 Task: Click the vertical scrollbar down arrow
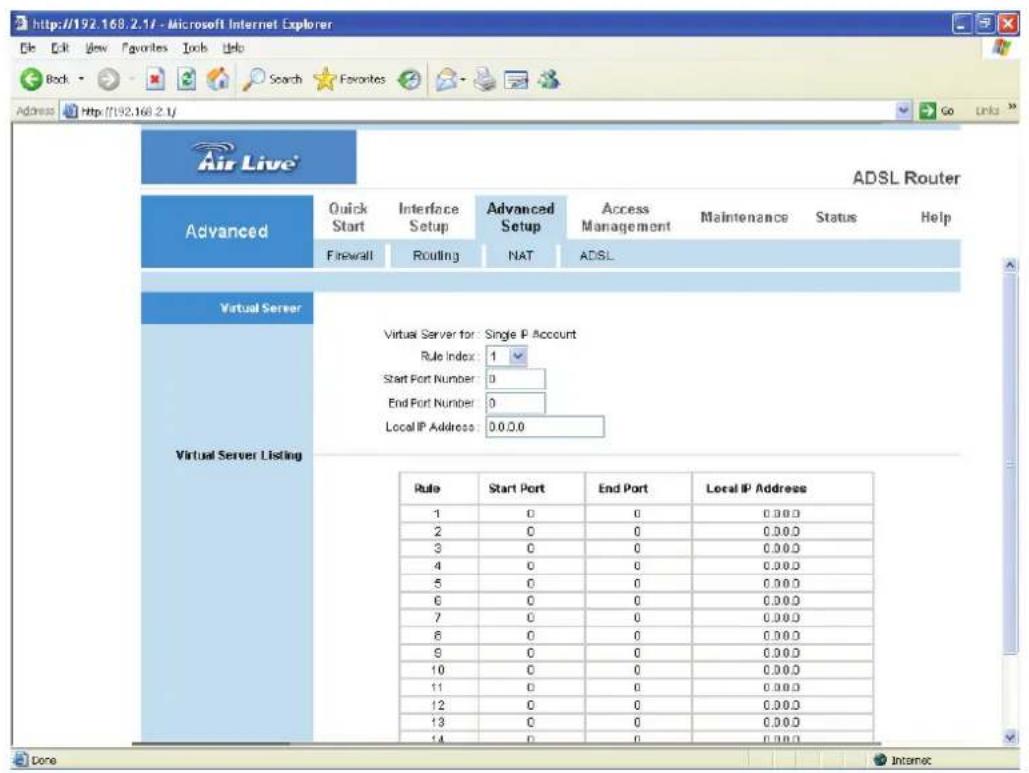point(1010,737)
